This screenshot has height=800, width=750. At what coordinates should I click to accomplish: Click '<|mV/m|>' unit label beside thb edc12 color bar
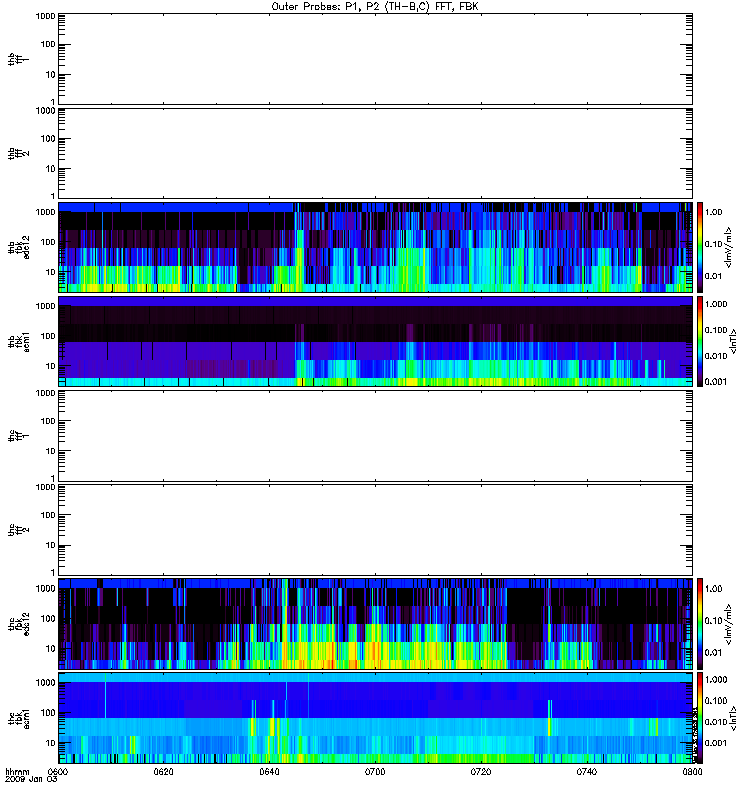[x=729, y=247]
